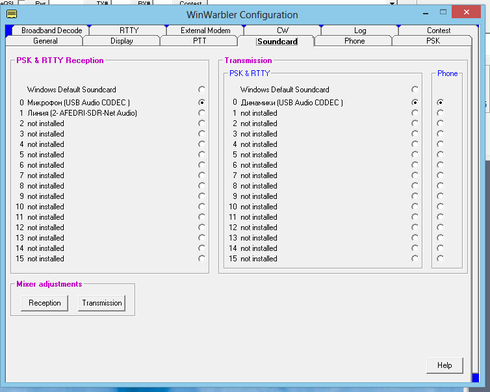
Task: Select Phone transmission soundcard slot 1
Action: (440, 113)
